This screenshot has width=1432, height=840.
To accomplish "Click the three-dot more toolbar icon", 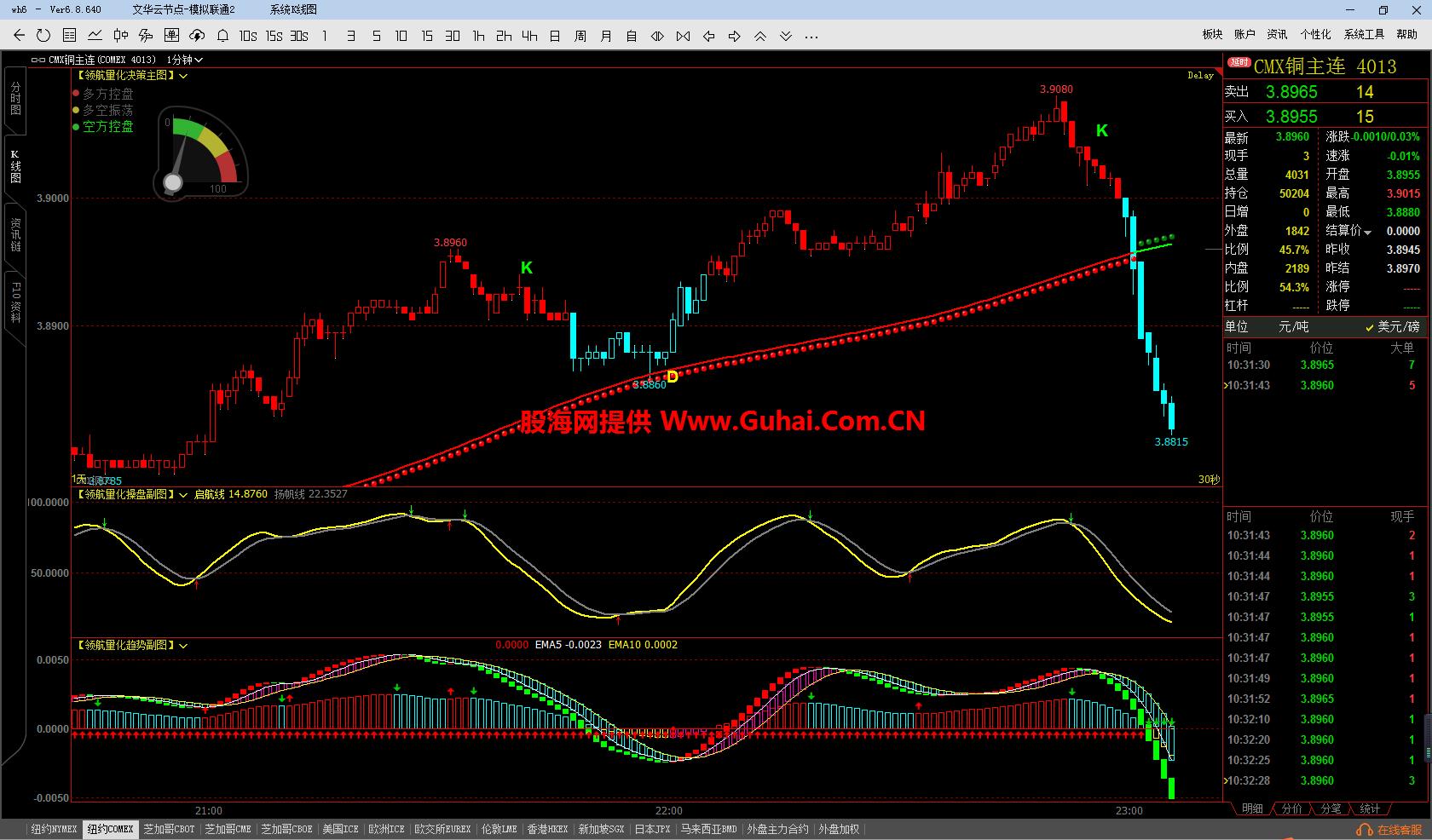I will 811,36.
